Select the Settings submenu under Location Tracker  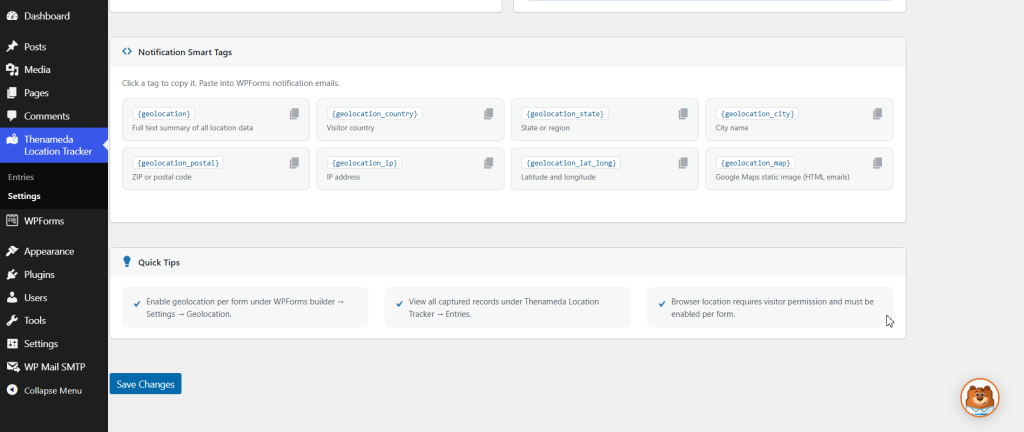tap(24, 196)
